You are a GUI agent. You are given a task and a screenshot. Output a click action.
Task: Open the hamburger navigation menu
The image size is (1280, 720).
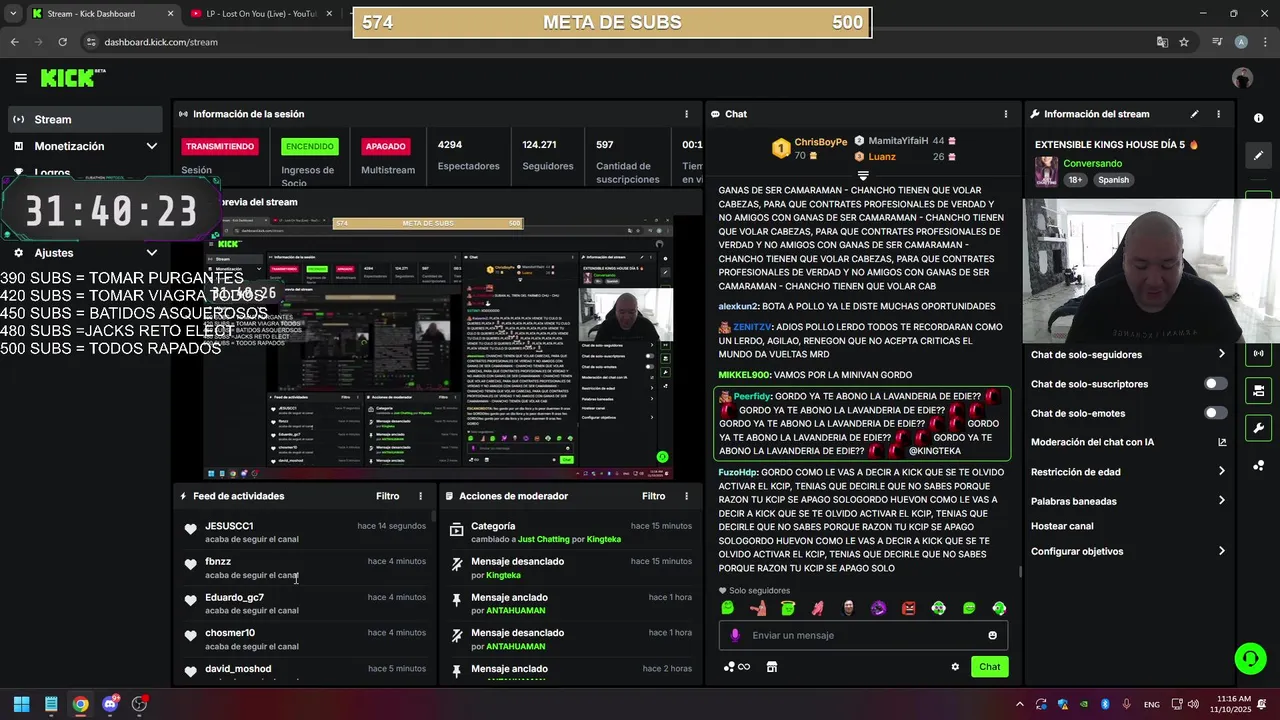21,78
